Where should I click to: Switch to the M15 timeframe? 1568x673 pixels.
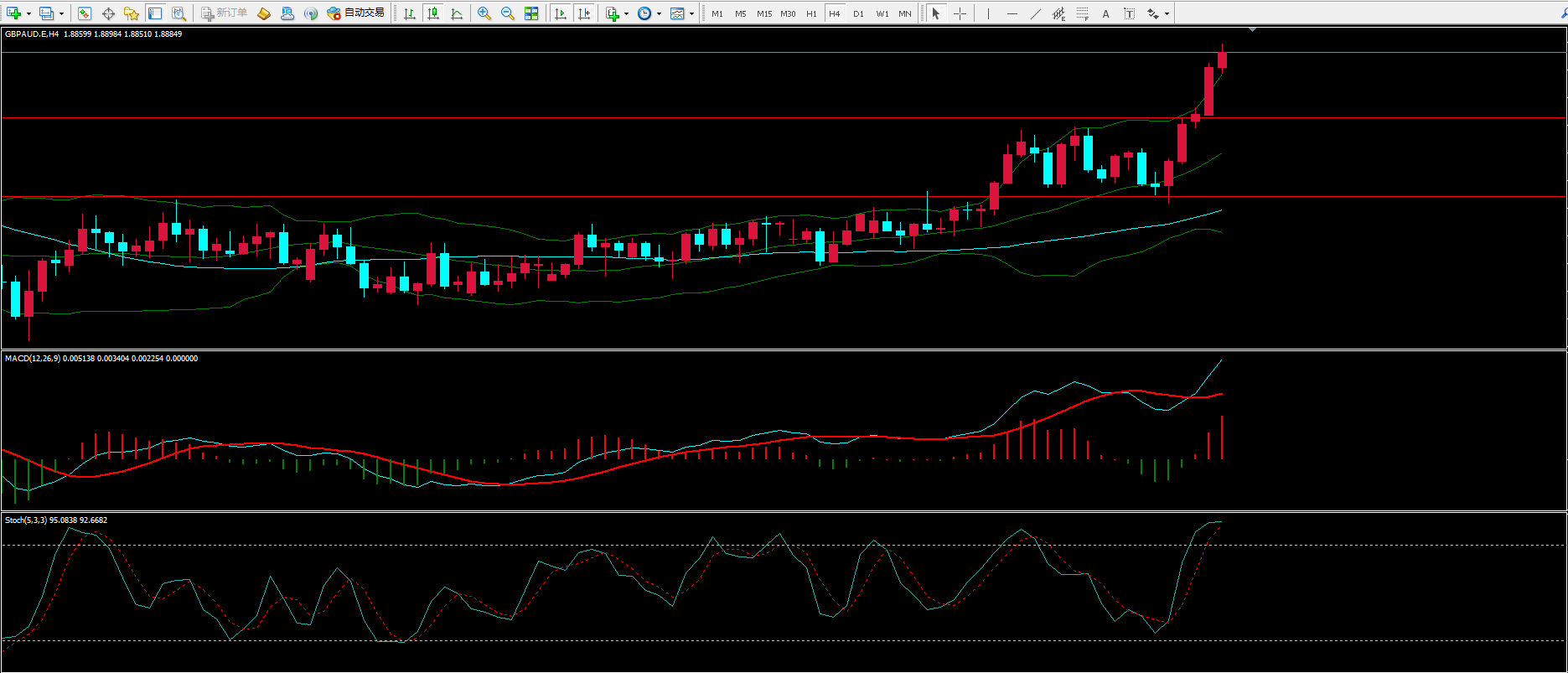point(763,13)
